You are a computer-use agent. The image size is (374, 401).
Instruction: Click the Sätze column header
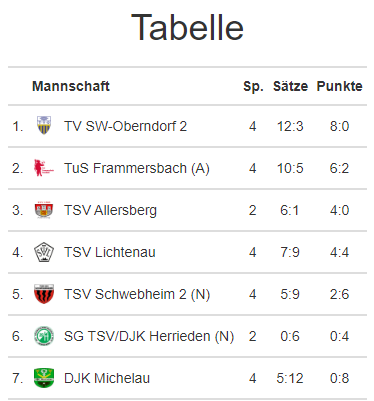point(290,86)
